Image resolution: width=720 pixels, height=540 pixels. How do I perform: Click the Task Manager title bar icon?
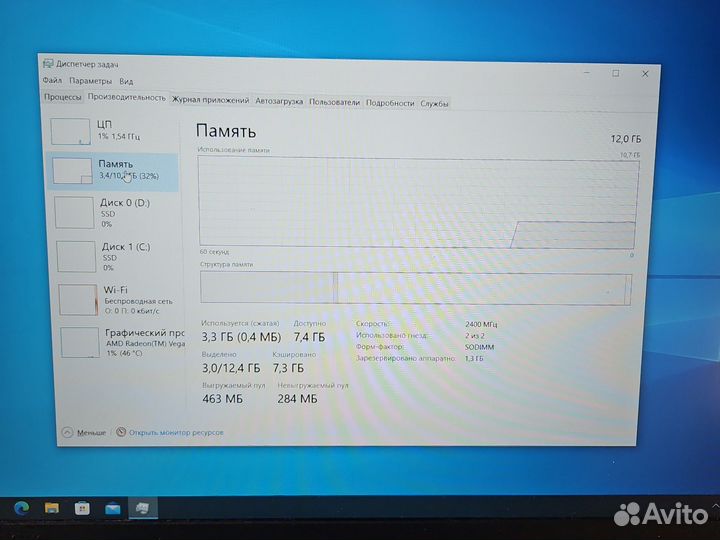pos(48,63)
